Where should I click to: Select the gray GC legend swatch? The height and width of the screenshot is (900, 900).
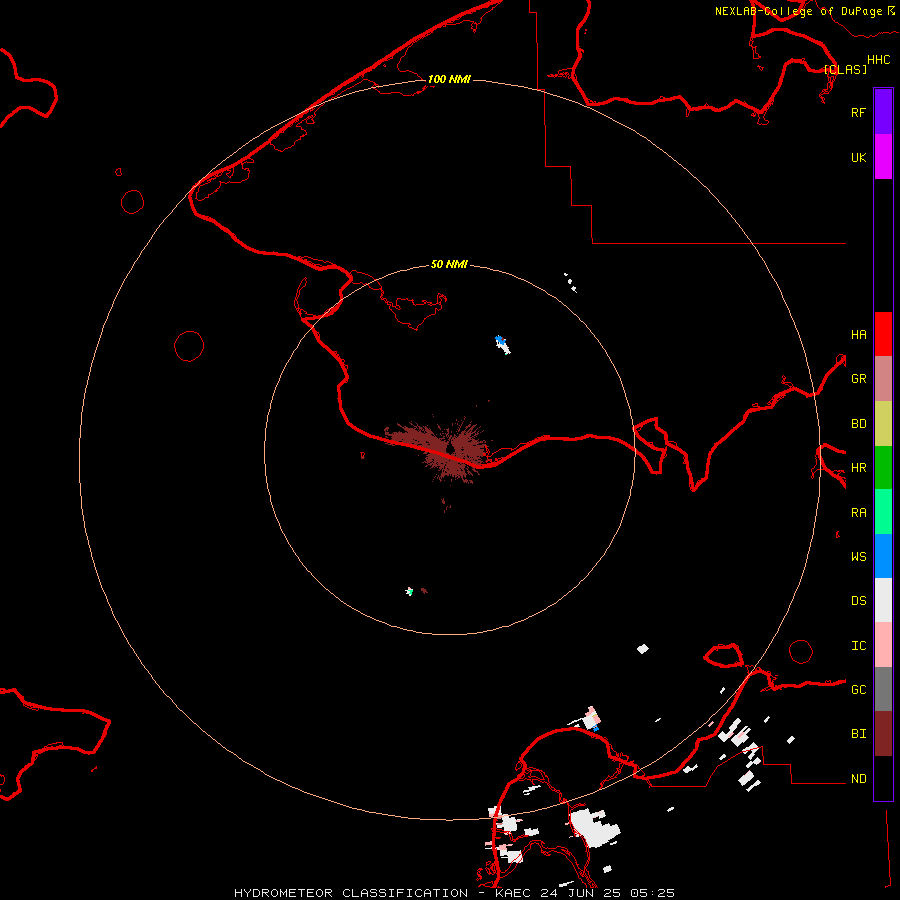(883, 689)
